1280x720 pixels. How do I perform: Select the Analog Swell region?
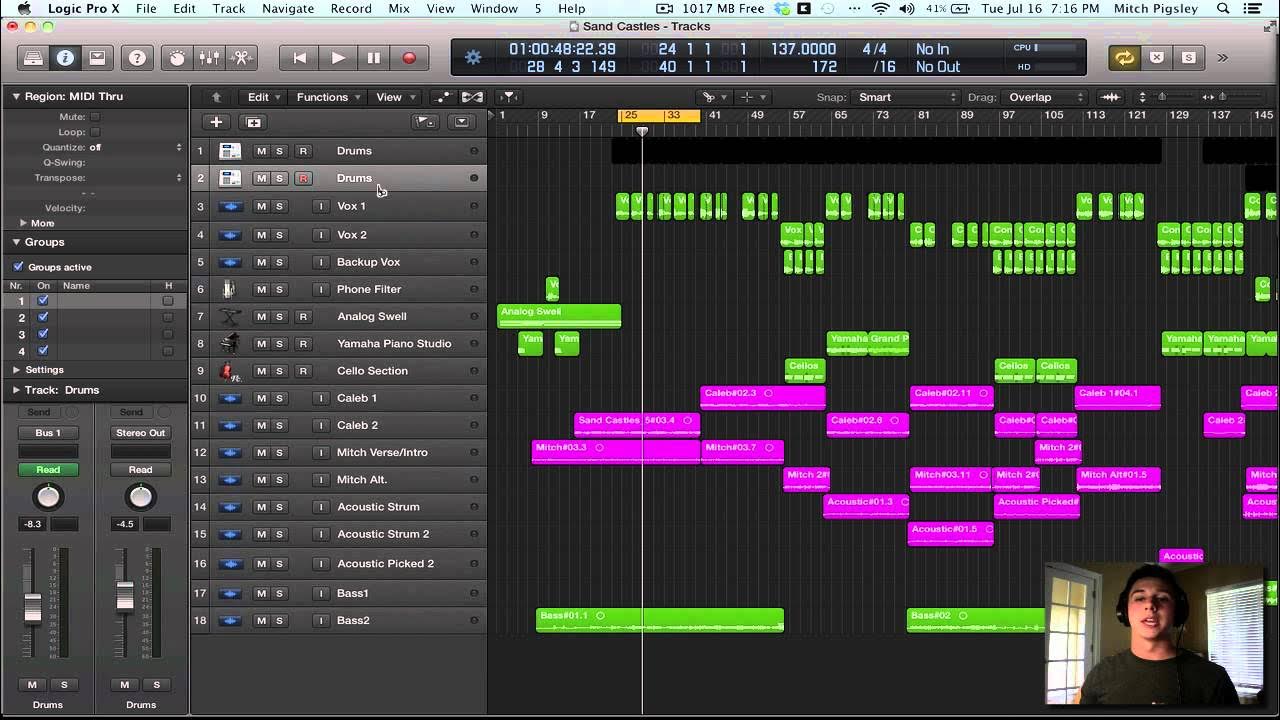tap(559, 316)
